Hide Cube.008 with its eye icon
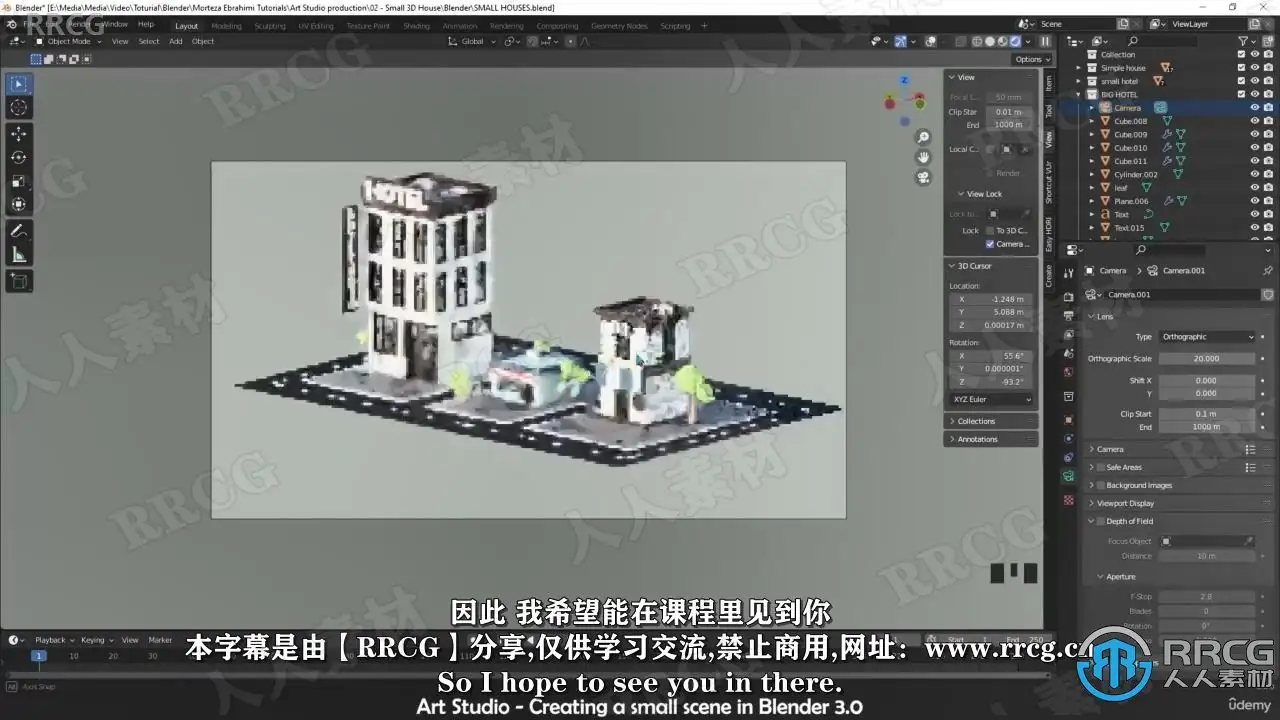The width and height of the screenshot is (1280, 720). pyautogui.click(x=1255, y=121)
